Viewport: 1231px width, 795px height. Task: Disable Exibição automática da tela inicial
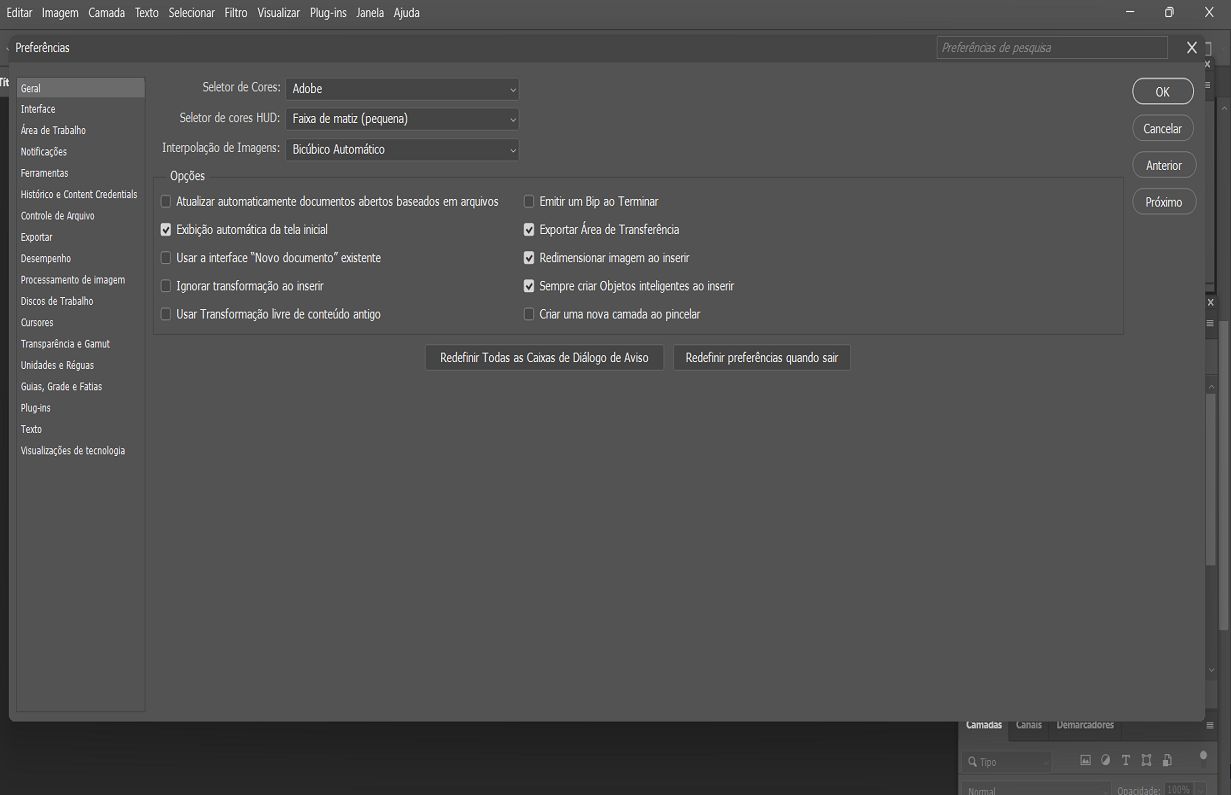(166, 229)
